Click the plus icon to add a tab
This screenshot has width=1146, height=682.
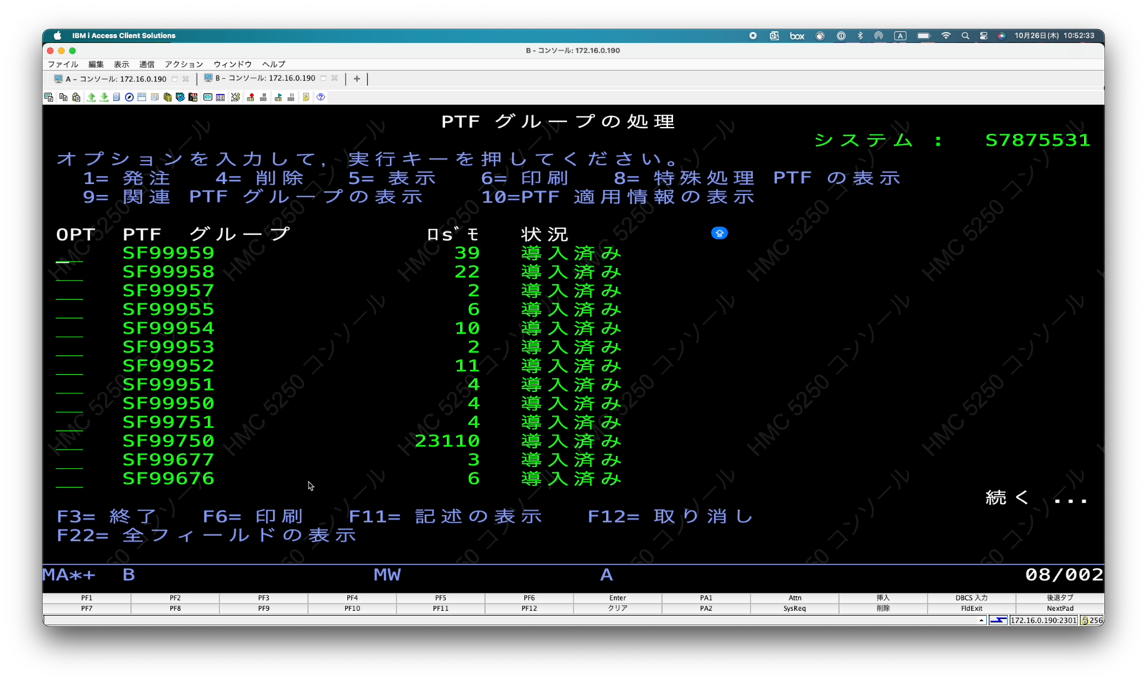pyautogui.click(x=357, y=78)
